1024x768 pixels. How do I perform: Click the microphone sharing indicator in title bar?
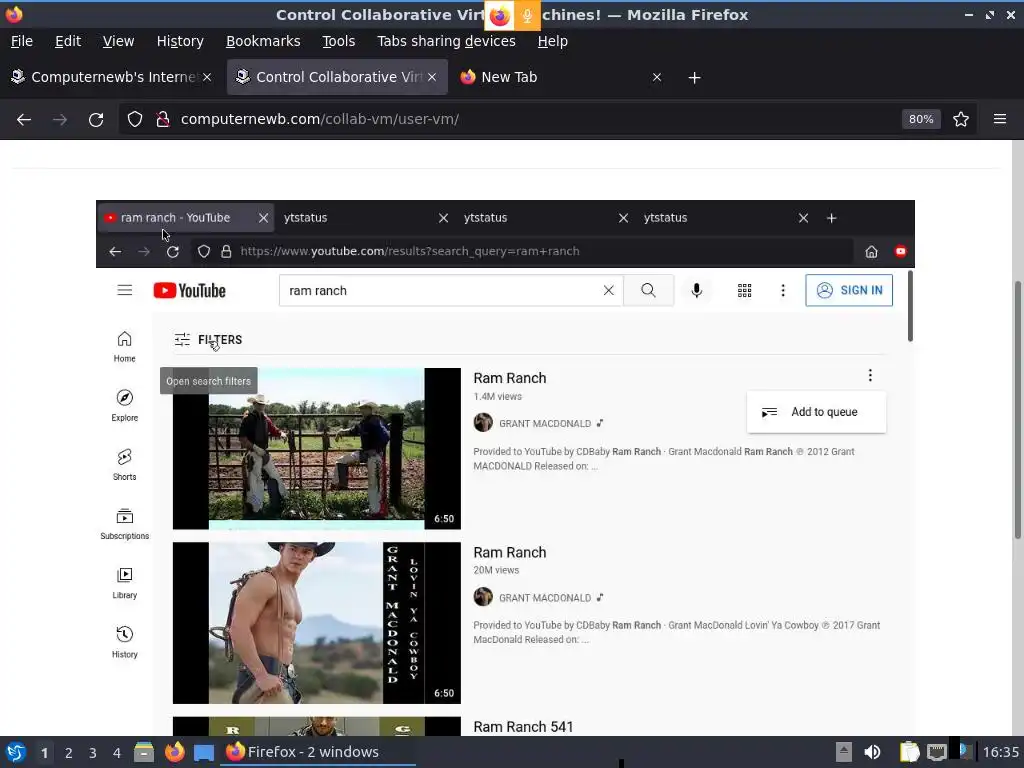(527, 16)
